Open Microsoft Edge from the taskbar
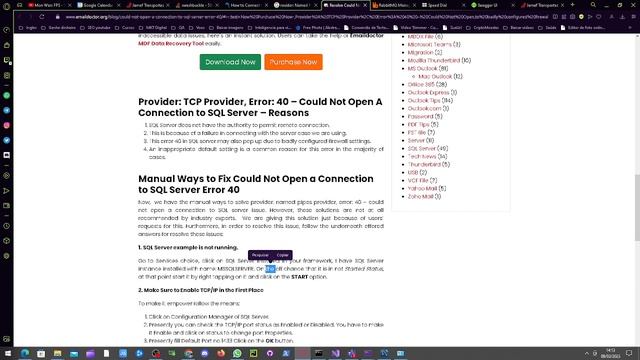The width and height of the screenshot is (640, 360). (25, 353)
